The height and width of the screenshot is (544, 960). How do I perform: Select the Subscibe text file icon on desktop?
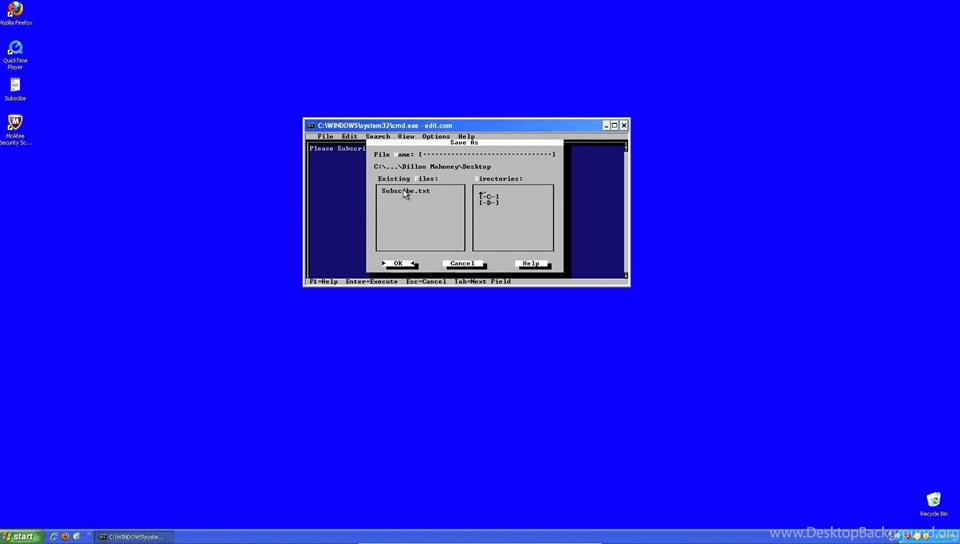[15, 87]
